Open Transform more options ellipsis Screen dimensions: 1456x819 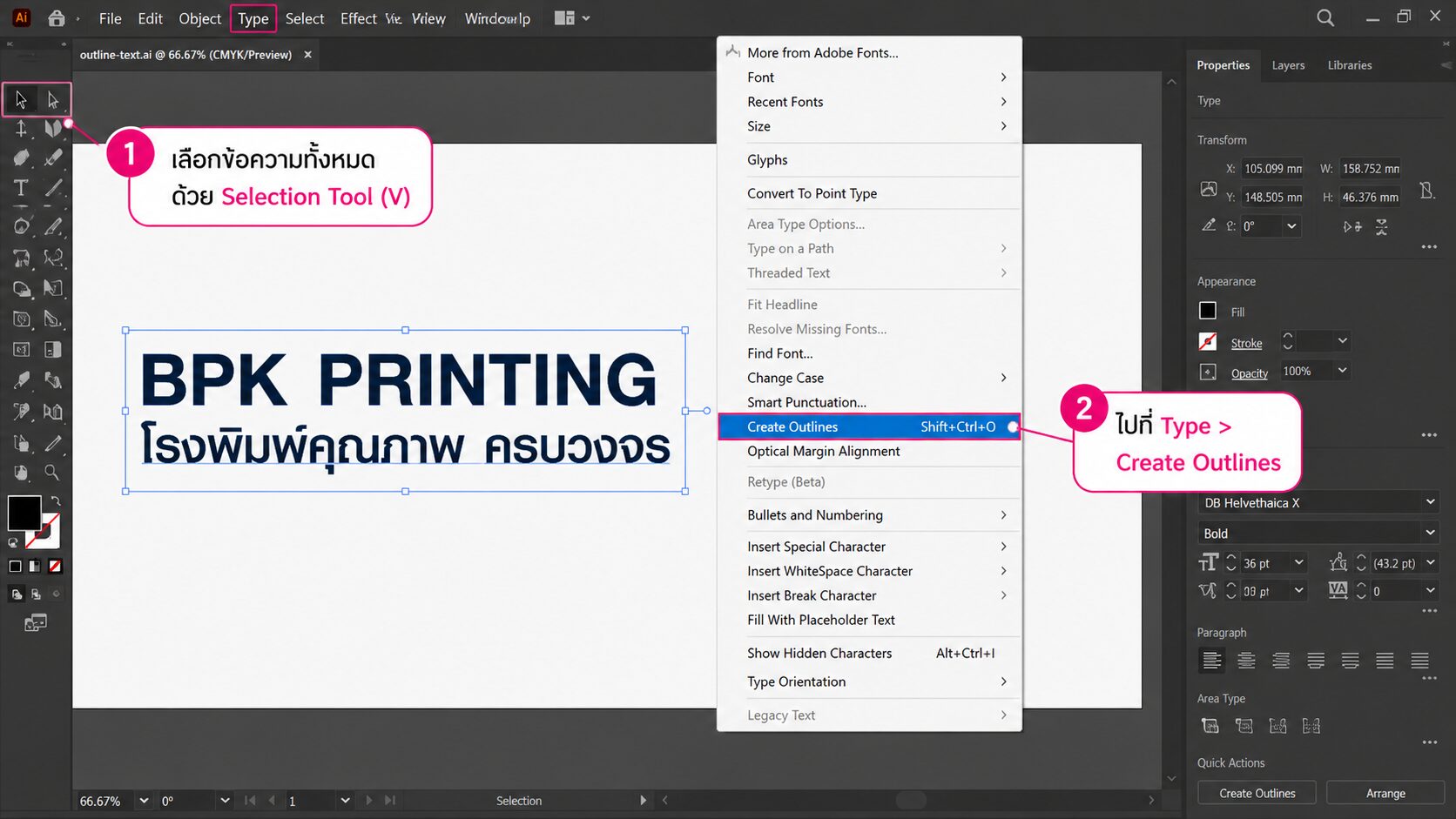1429,247
